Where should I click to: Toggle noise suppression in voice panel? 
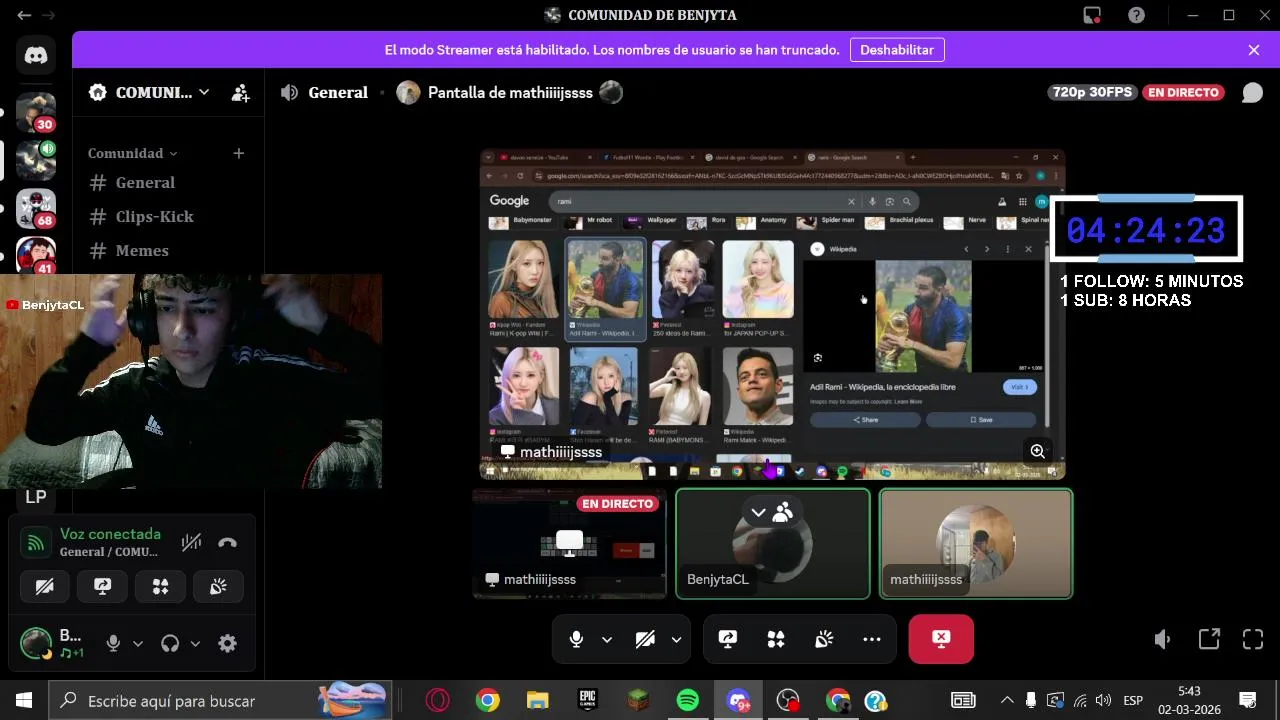click(191, 543)
